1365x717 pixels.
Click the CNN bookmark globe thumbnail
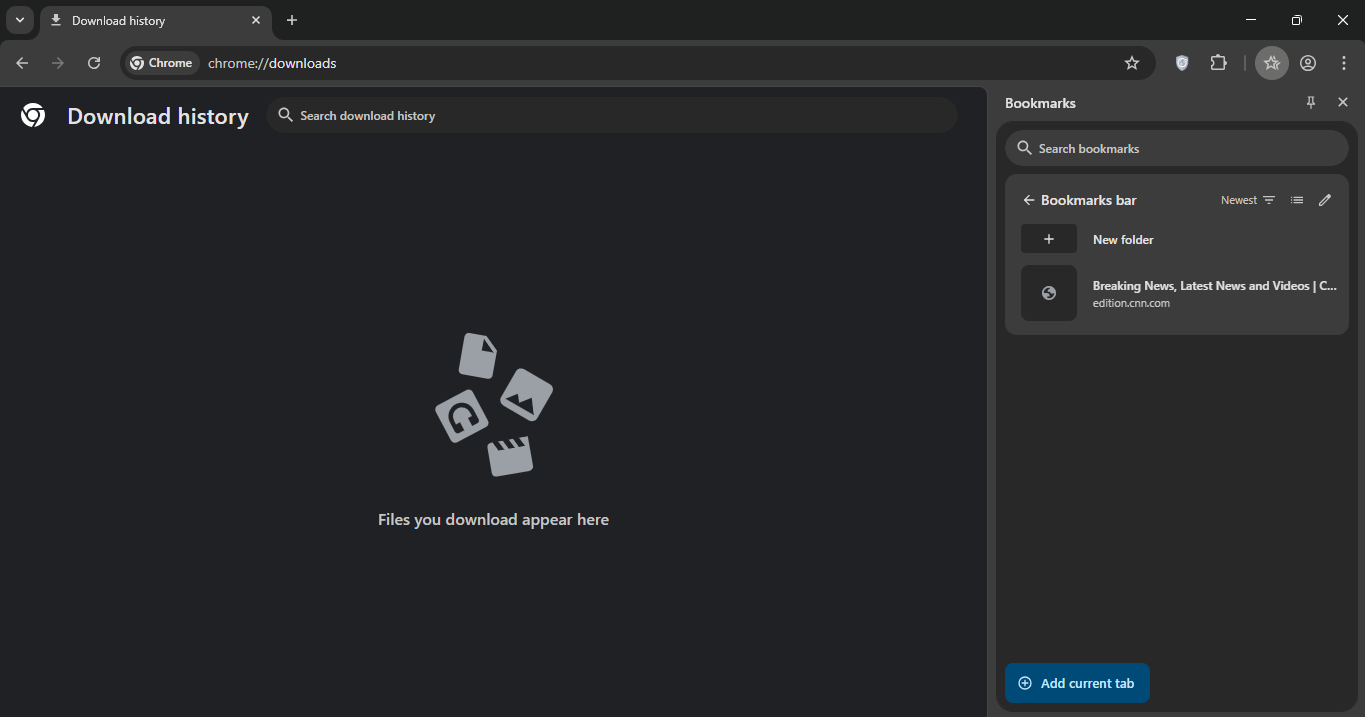pyautogui.click(x=1049, y=293)
